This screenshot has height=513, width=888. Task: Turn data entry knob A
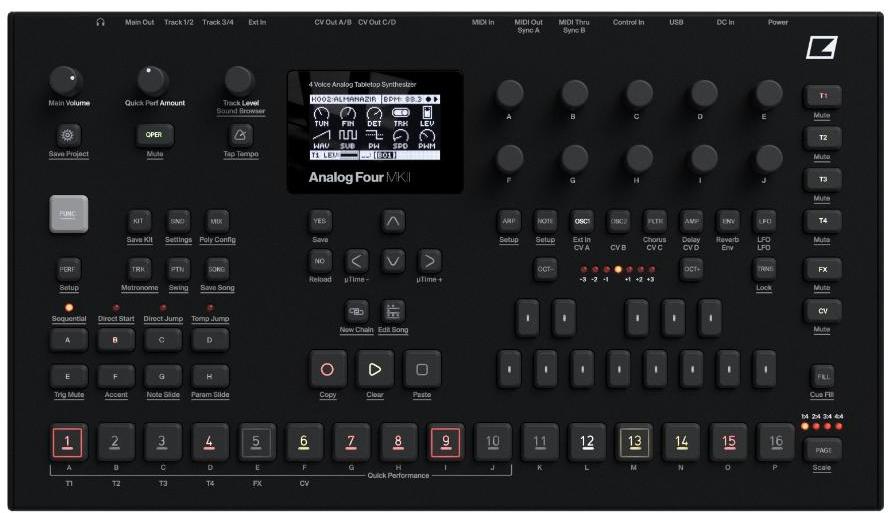click(510, 94)
